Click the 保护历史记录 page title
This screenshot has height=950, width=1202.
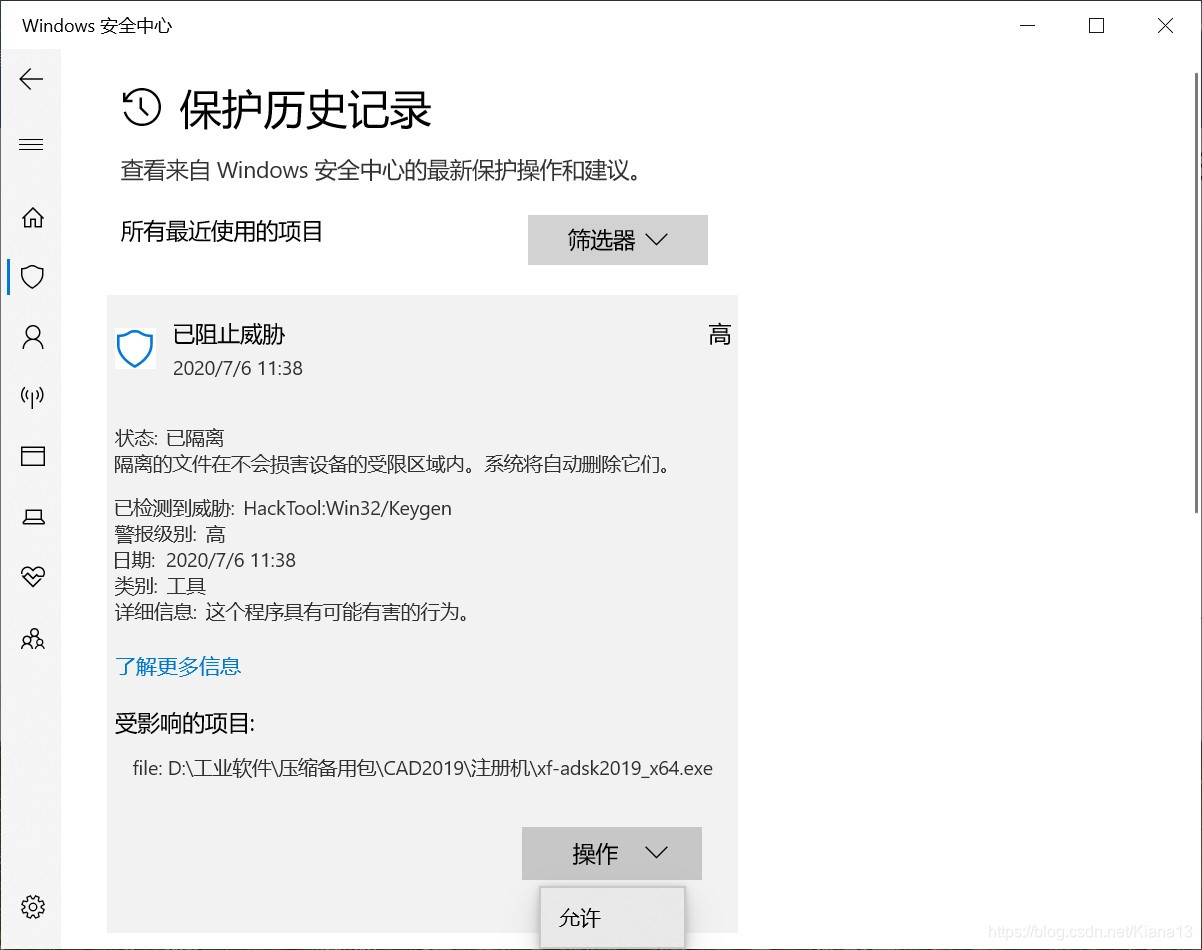[x=305, y=109]
